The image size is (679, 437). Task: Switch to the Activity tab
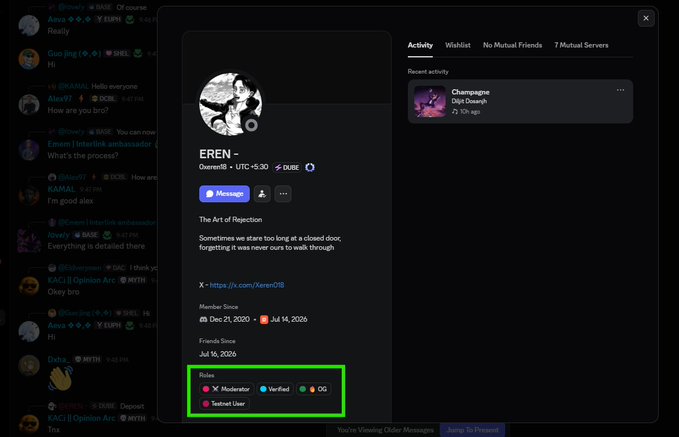pos(420,45)
